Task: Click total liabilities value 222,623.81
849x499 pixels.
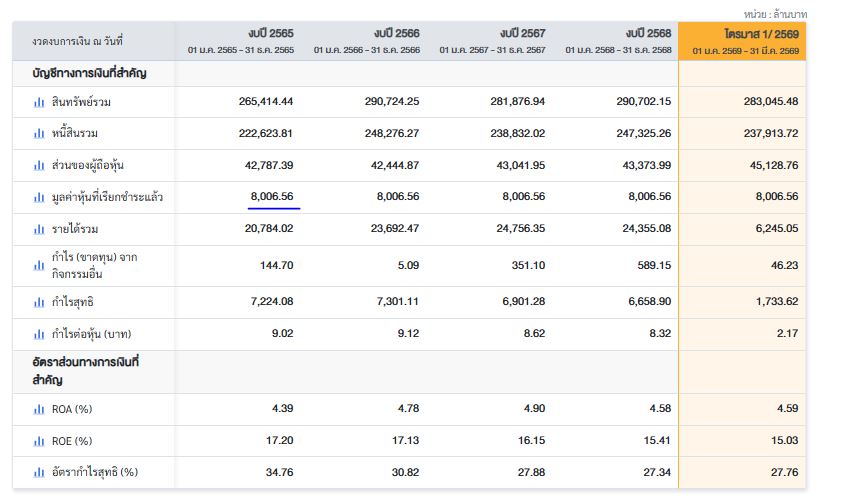Action: 266,133
